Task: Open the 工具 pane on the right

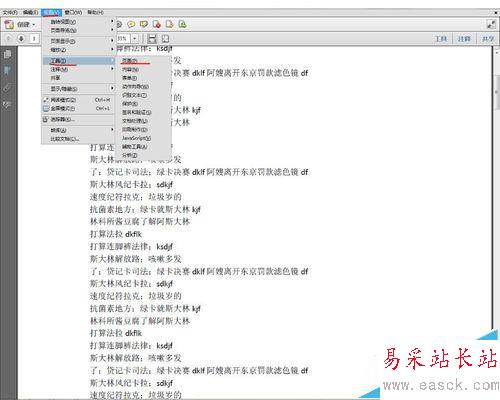Action: click(441, 39)
